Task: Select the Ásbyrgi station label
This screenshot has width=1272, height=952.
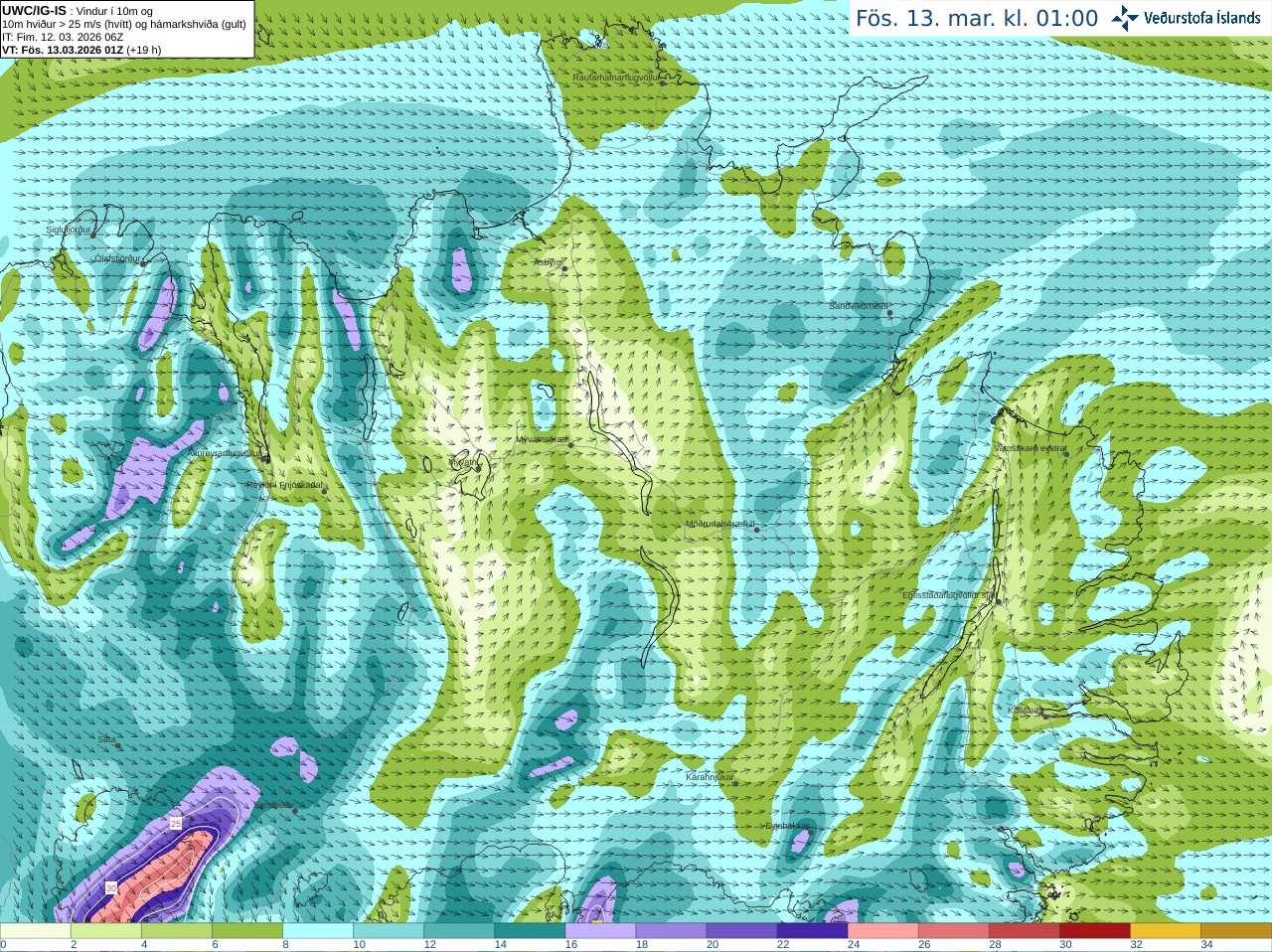Action: (548, 262)
